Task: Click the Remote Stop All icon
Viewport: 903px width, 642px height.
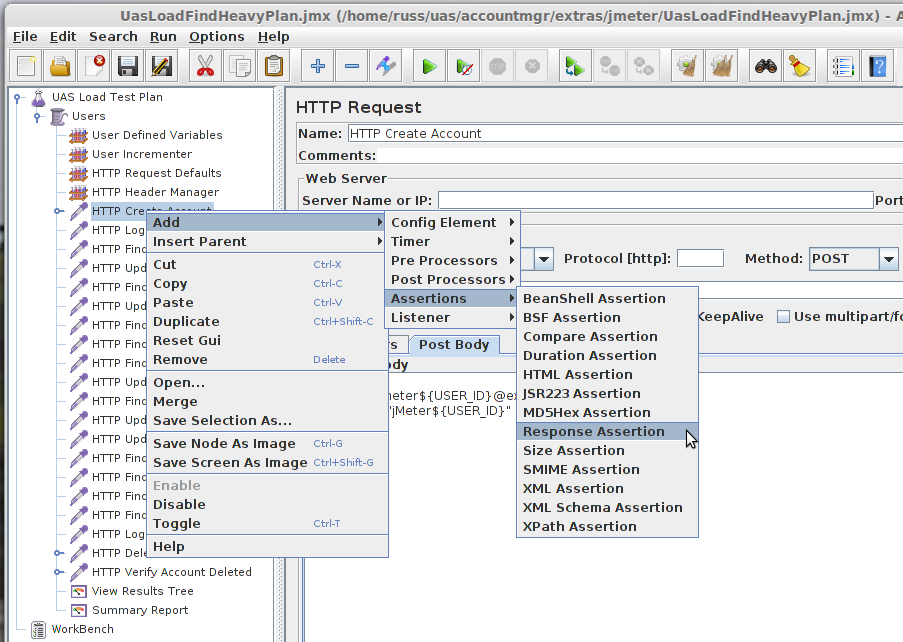Action: (x=609, y=66)
